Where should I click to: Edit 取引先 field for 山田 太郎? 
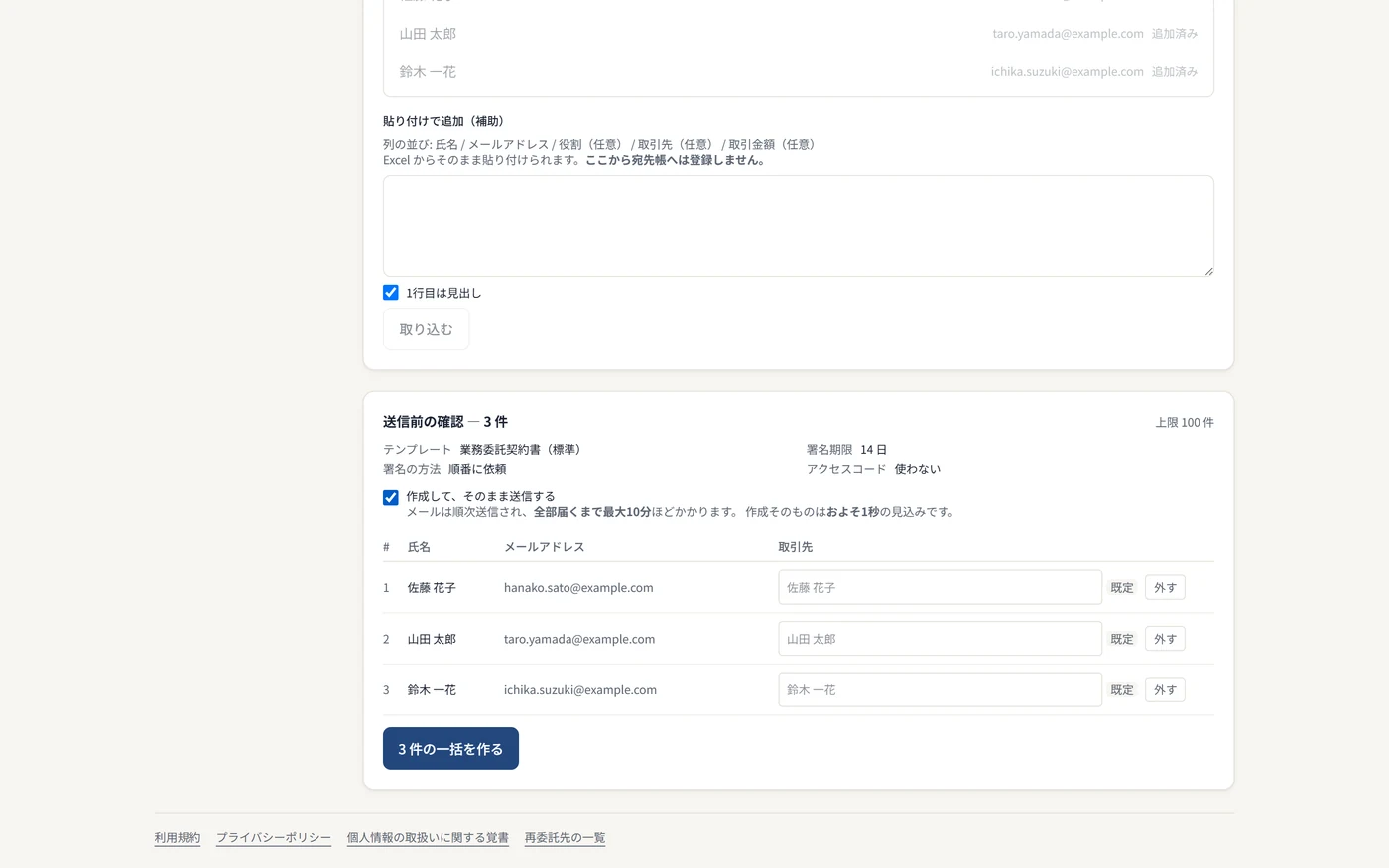(x=941, y=639)
